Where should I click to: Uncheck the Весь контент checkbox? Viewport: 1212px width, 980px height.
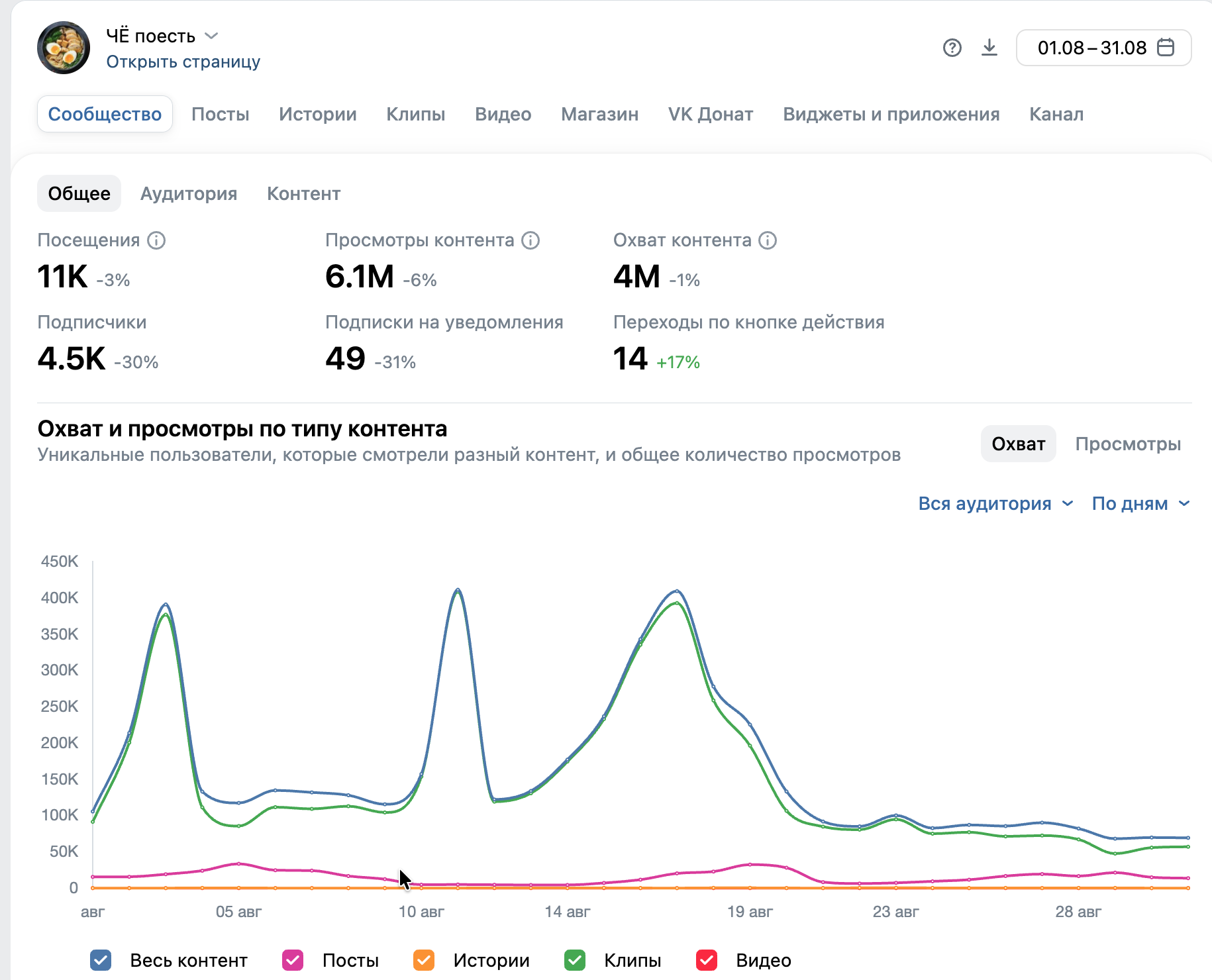101,960
